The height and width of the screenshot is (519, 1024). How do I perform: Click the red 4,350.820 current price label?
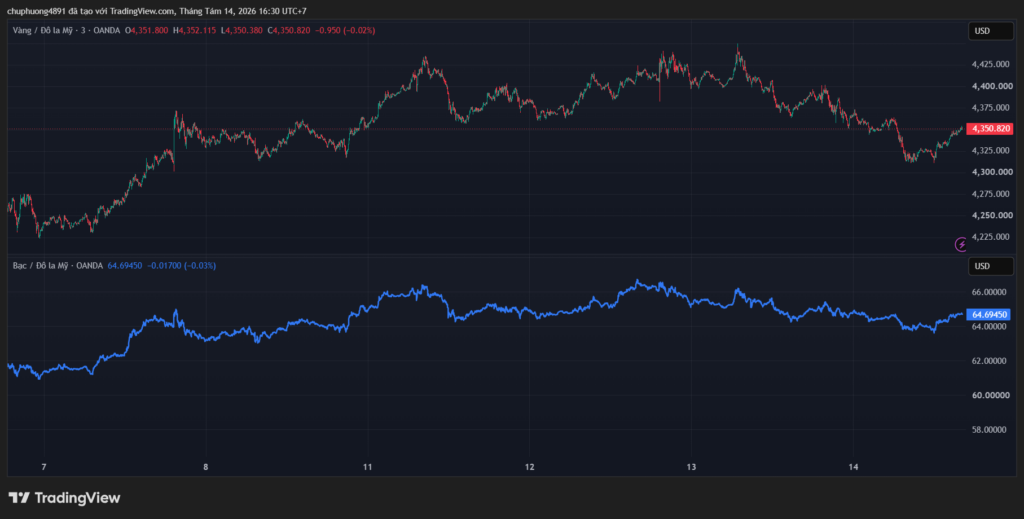989,129
